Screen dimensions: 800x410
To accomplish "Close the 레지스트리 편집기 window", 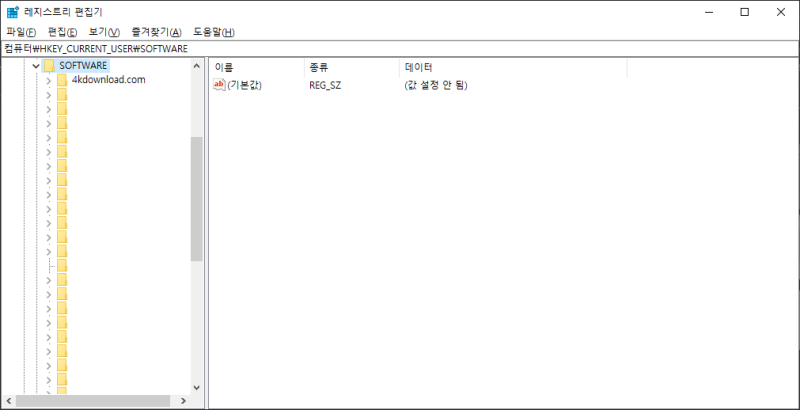I will (x=781, y=12).
